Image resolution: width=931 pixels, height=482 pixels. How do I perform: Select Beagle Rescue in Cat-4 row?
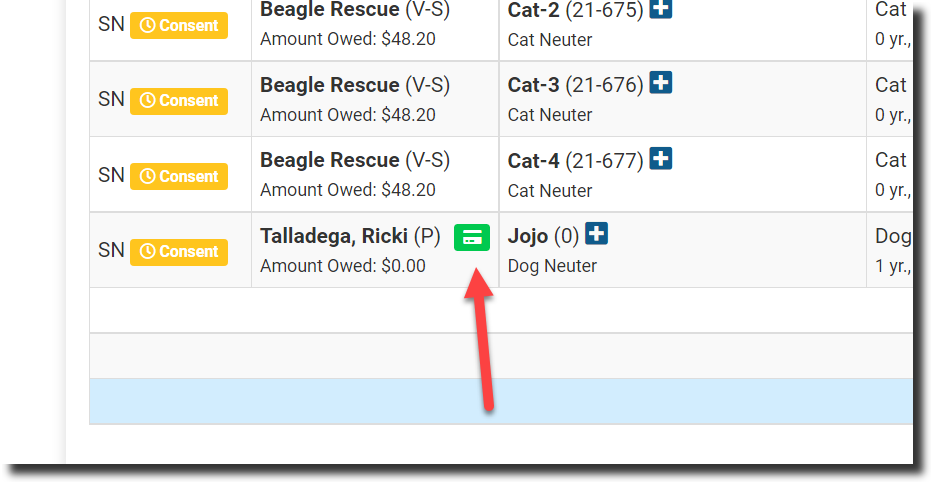click(329, 160)
